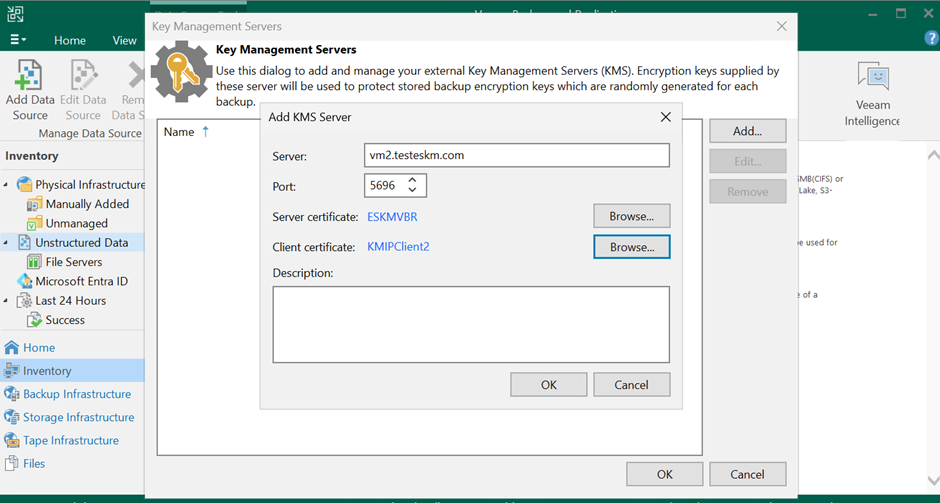Click the Physical Infrastructure folder icon
Viewport: 940px width, 503px height.
[x=25, y=185]
